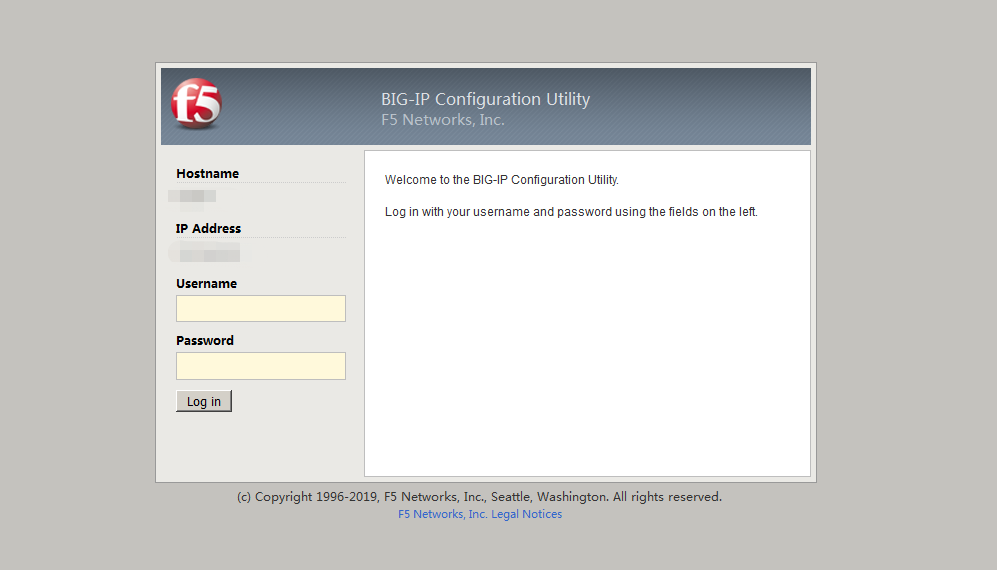The height and width of the screenshot is (570, 997).
Task: Click the blurred IP address value
Action: click(x=205, y=253)
